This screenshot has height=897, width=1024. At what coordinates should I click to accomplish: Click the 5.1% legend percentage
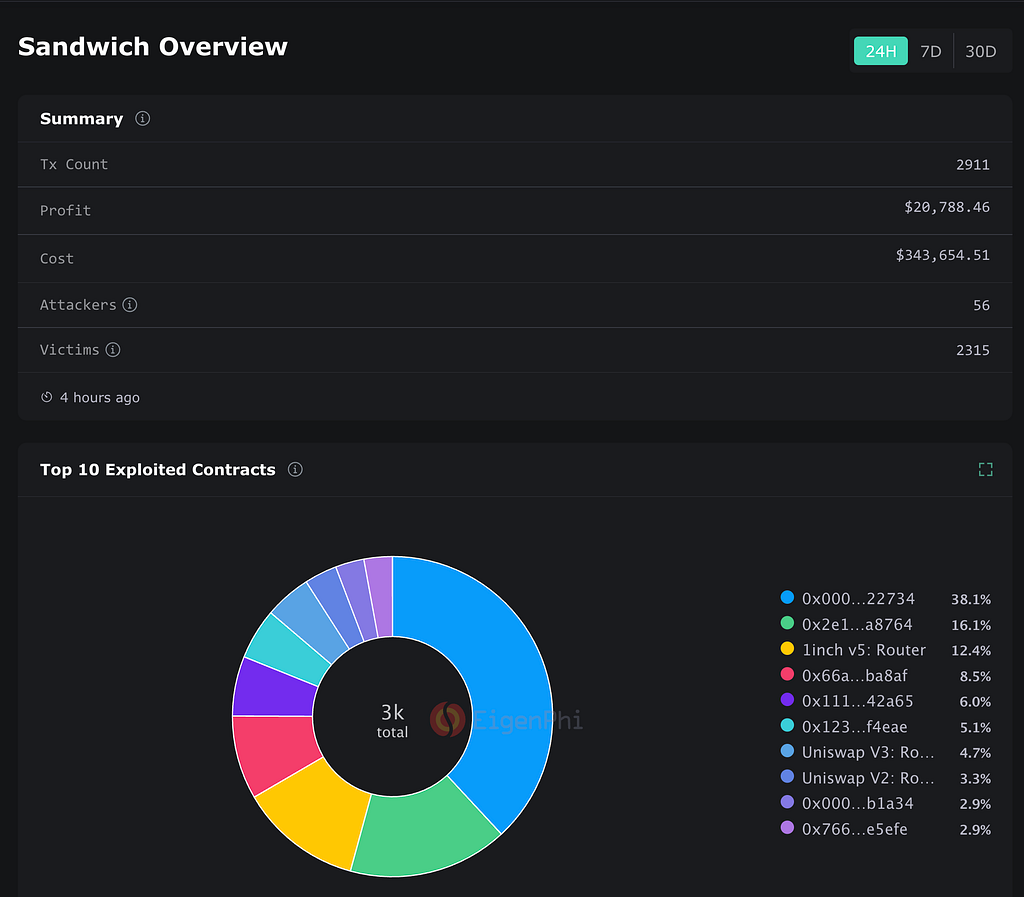point(975,727)
